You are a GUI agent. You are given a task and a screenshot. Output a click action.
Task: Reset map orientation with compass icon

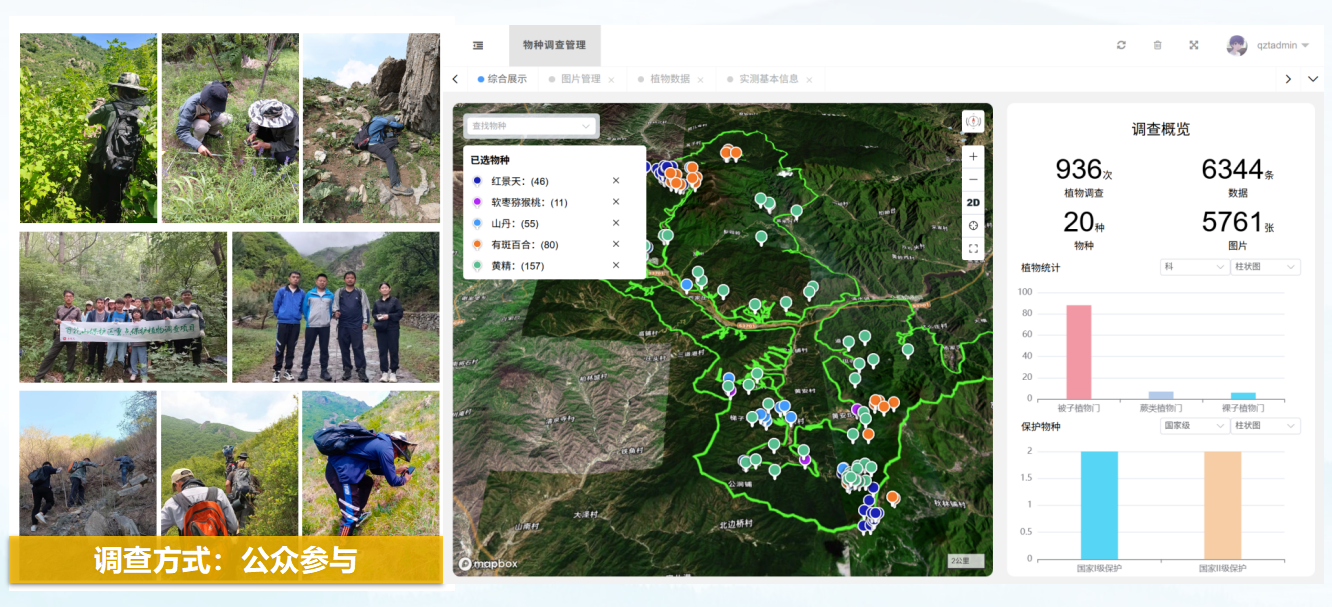pyautogui.click(x=973, y=121)
